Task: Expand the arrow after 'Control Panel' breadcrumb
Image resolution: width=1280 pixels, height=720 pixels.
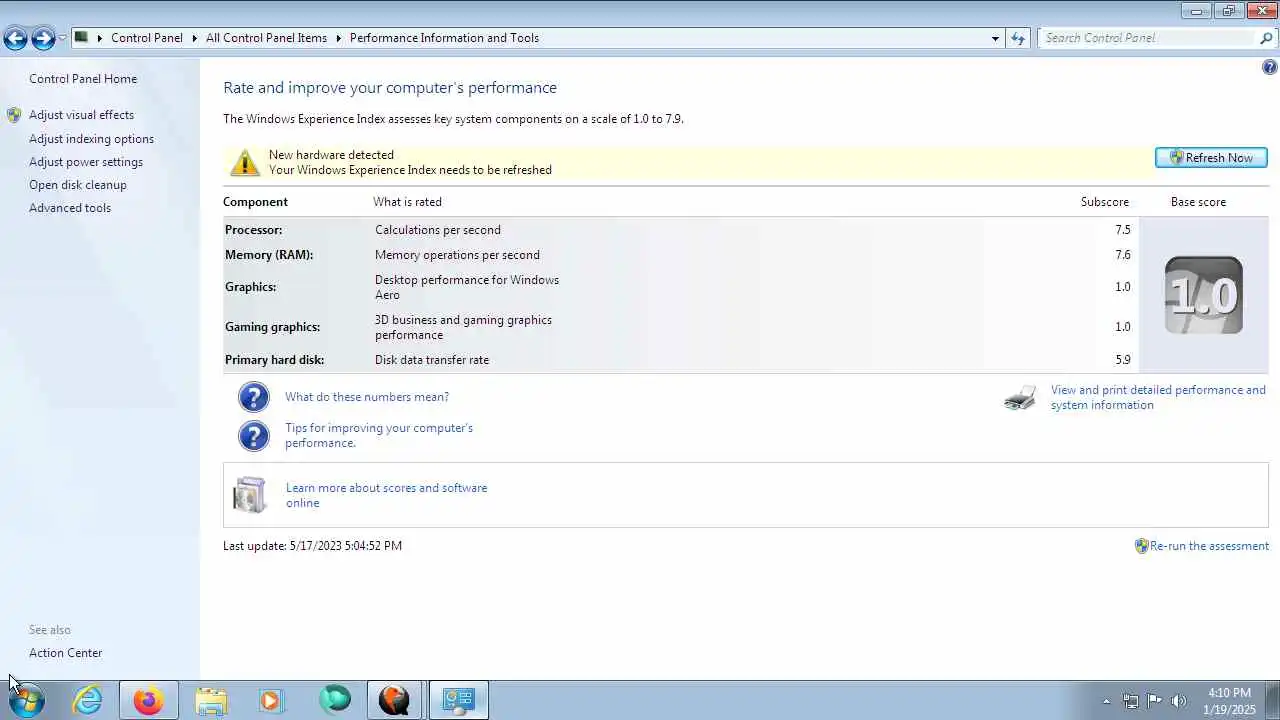Action: (194, 38)
